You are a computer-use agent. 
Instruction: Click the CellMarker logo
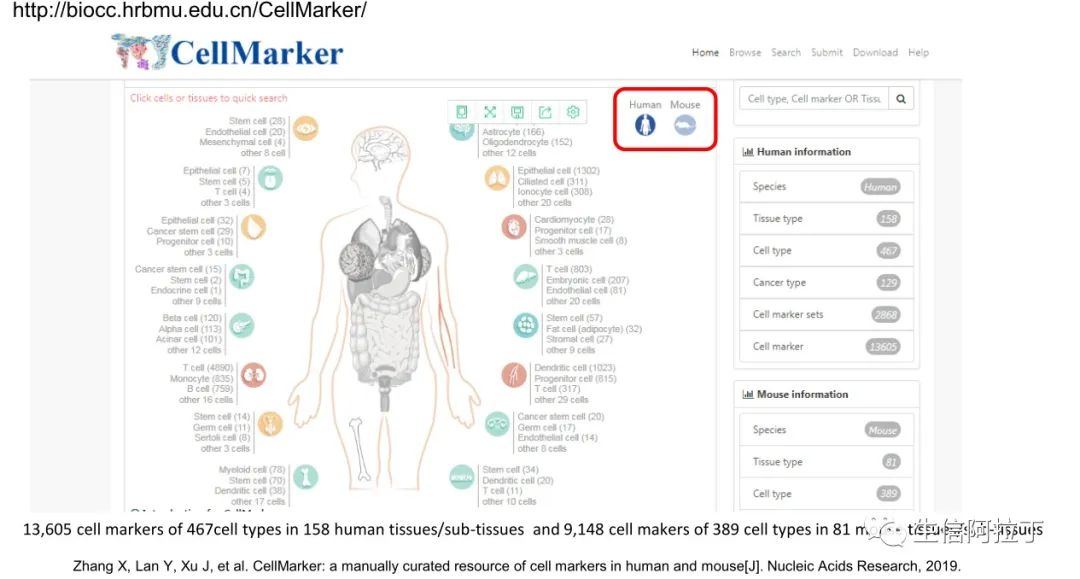pyautogui.click(x=228, y=52)
